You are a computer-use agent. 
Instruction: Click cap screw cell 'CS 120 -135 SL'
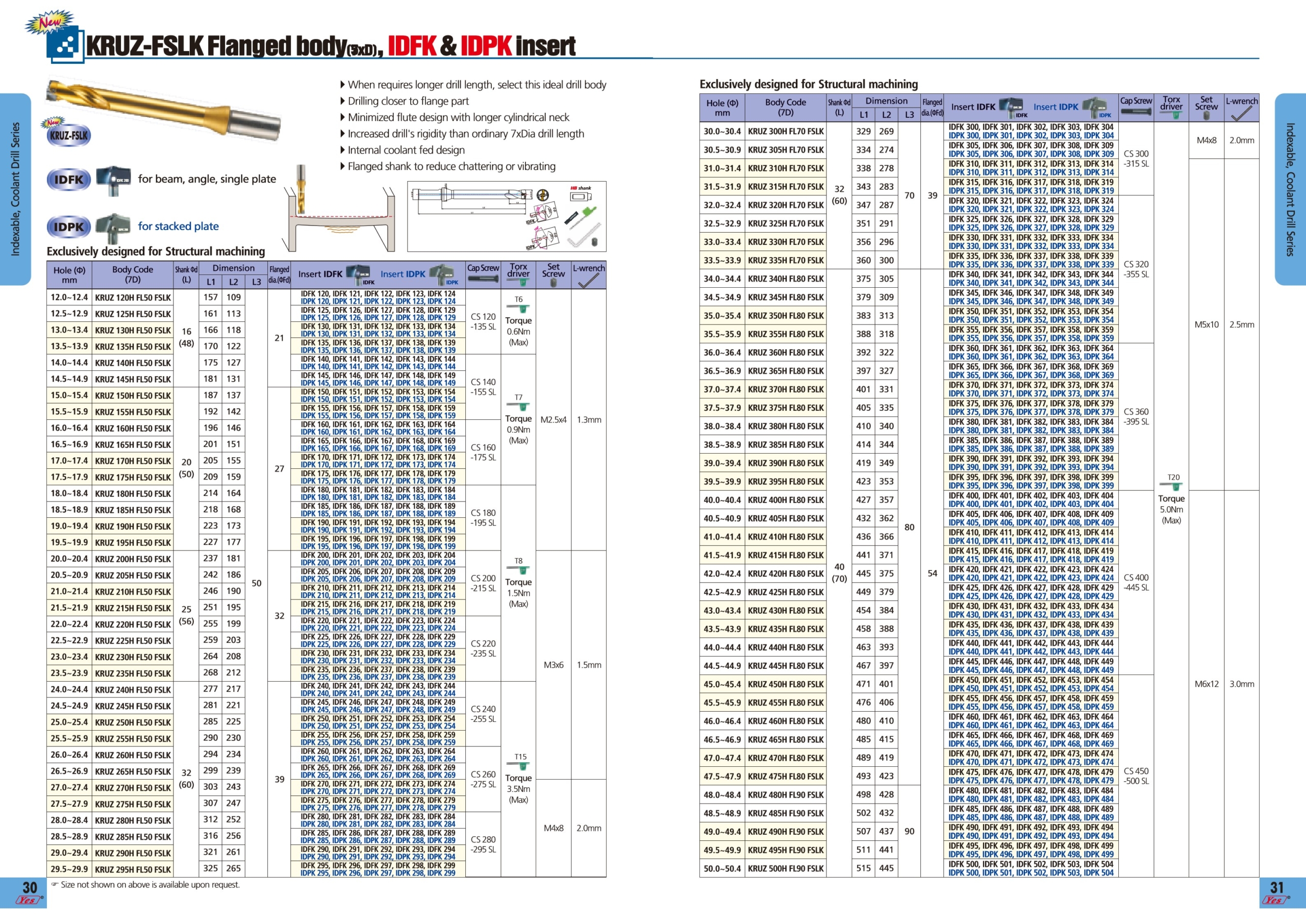coord(484,322)
